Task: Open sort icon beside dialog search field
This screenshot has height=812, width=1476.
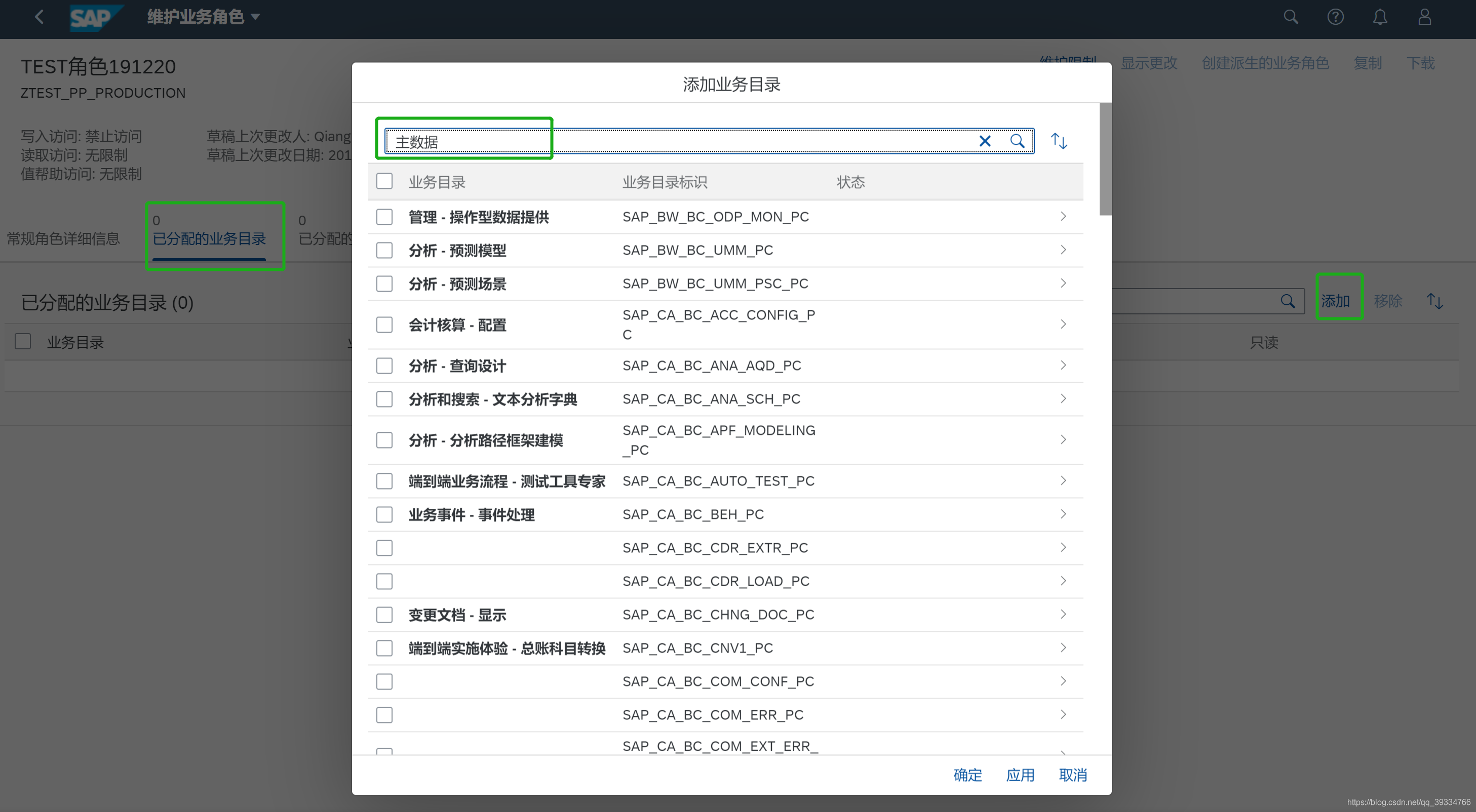Action: 1059,141
